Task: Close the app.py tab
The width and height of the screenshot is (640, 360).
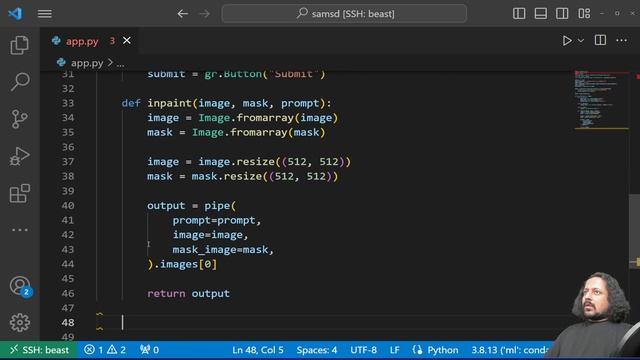Action: (x=127, y=40)
